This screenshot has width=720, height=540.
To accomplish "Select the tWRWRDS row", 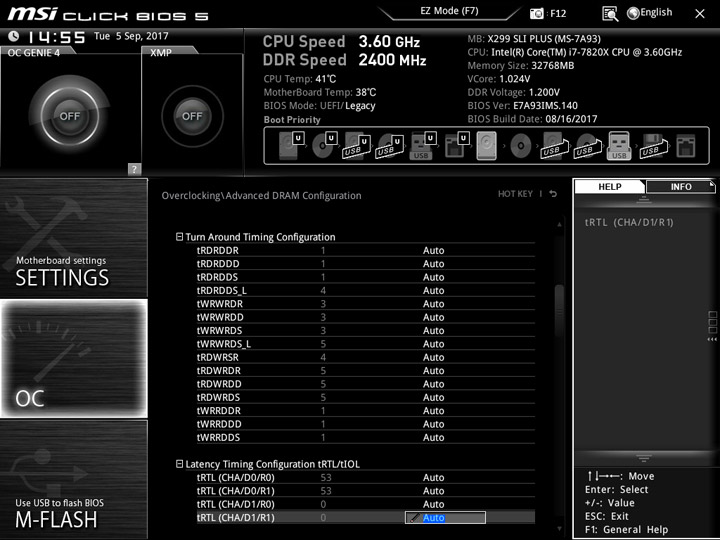I will (366, 330).
